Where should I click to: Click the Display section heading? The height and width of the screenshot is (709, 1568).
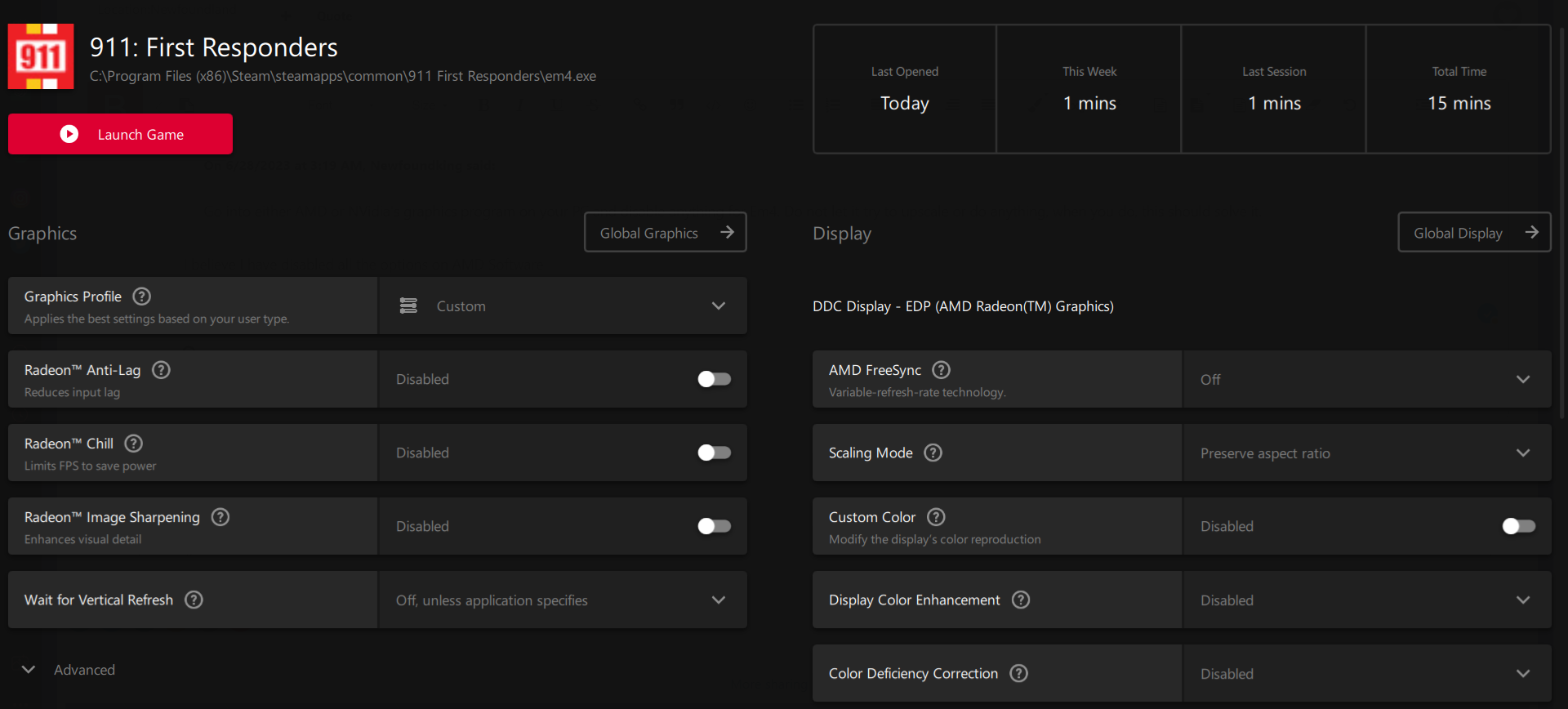point(842,234)
